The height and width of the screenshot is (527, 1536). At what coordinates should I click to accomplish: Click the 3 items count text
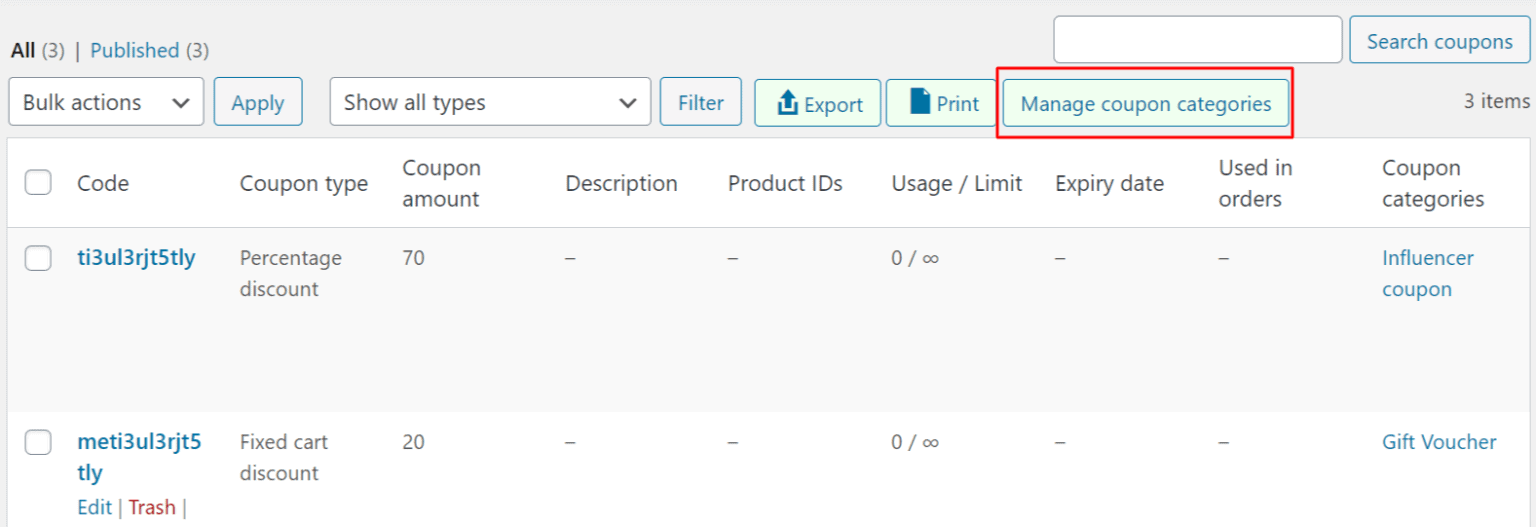[1497, 101]
